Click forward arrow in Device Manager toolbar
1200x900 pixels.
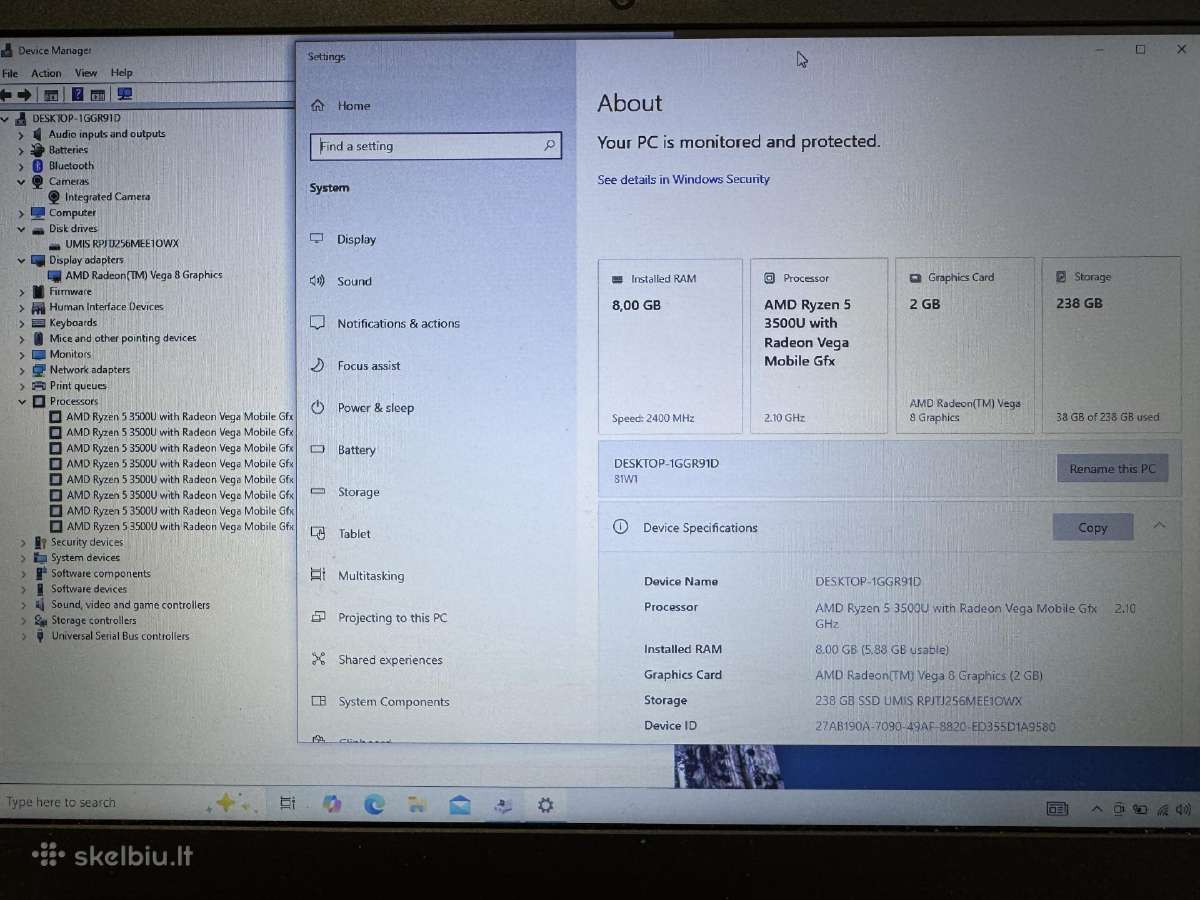click(x=24, y=95)
